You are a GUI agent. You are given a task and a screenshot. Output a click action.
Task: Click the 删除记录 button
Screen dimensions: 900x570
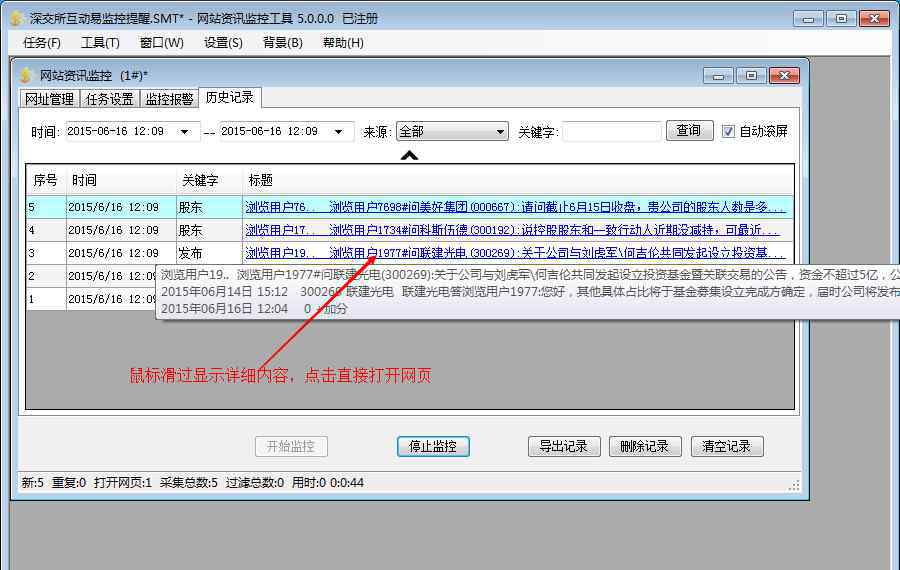pyautogui.click(x=645, y=447)
